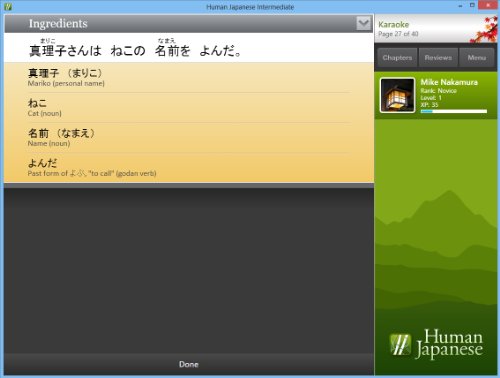This screenshot has width=500, height=378.
Task: Minimize the Human Japanese window
Action: pos(460,6)
